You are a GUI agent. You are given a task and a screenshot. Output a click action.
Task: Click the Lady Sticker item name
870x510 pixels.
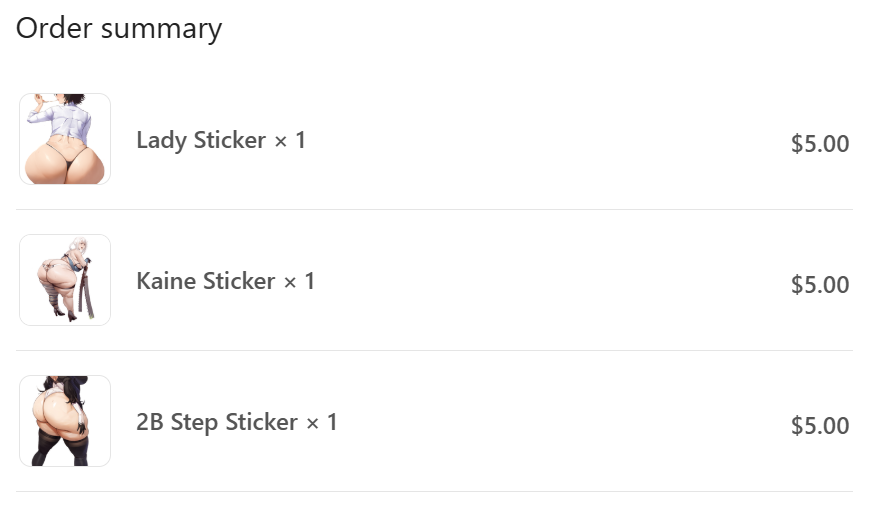click(x=201, y=140)
